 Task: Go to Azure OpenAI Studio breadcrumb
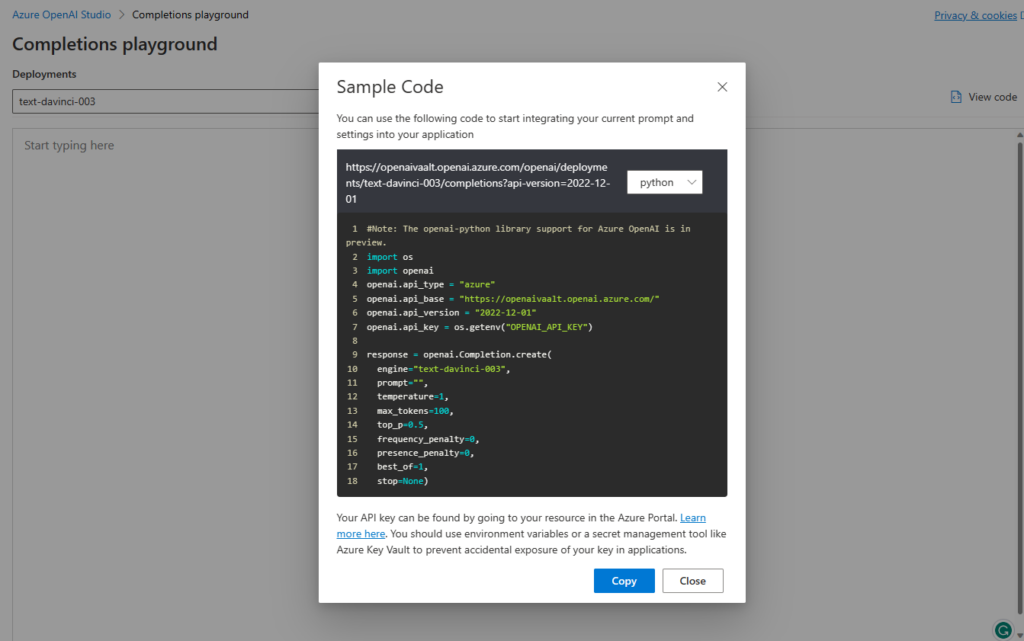[x=61, y=15]
